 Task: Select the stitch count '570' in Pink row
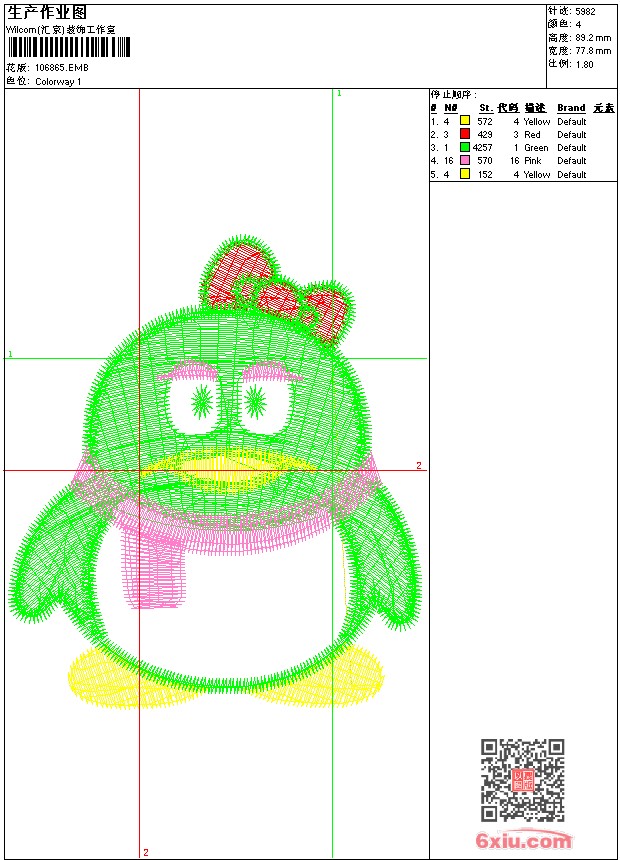[485, 161]
